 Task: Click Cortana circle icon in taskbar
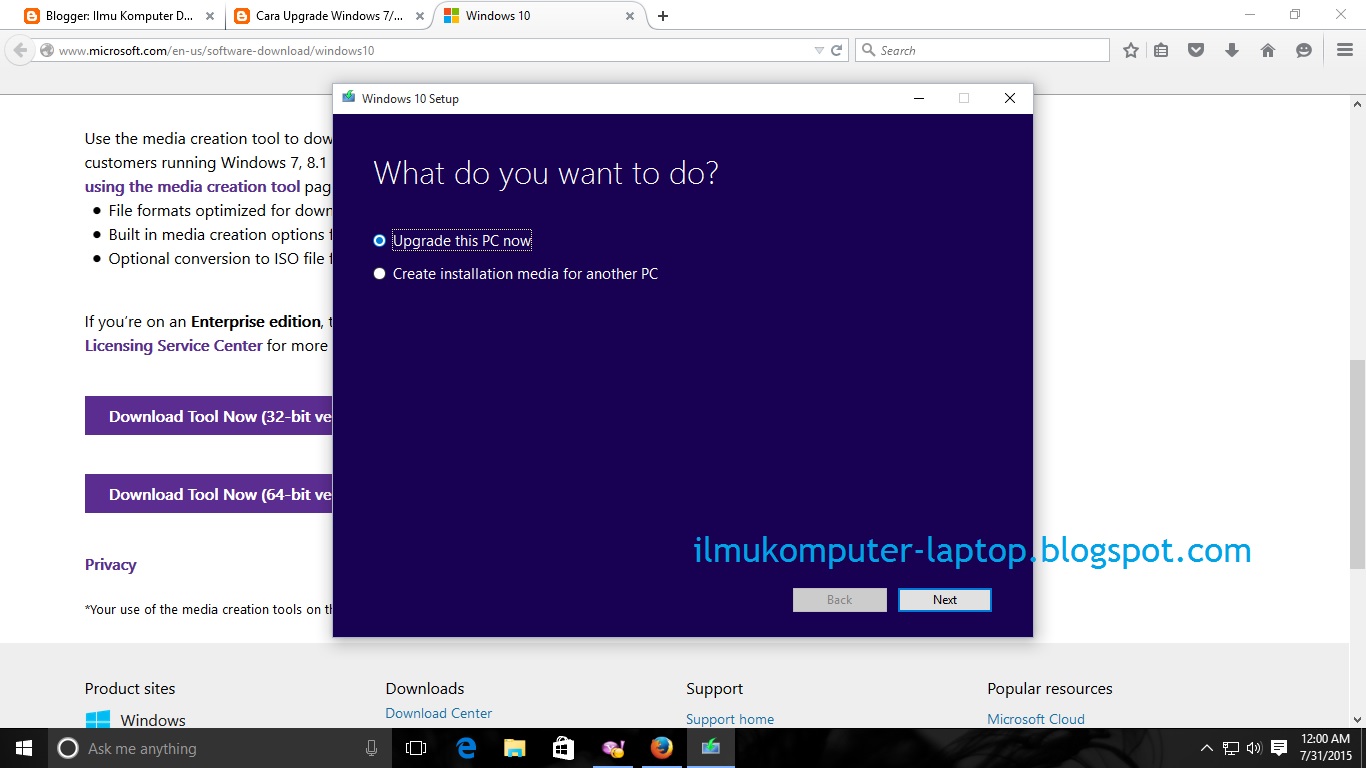pos(68,748)
